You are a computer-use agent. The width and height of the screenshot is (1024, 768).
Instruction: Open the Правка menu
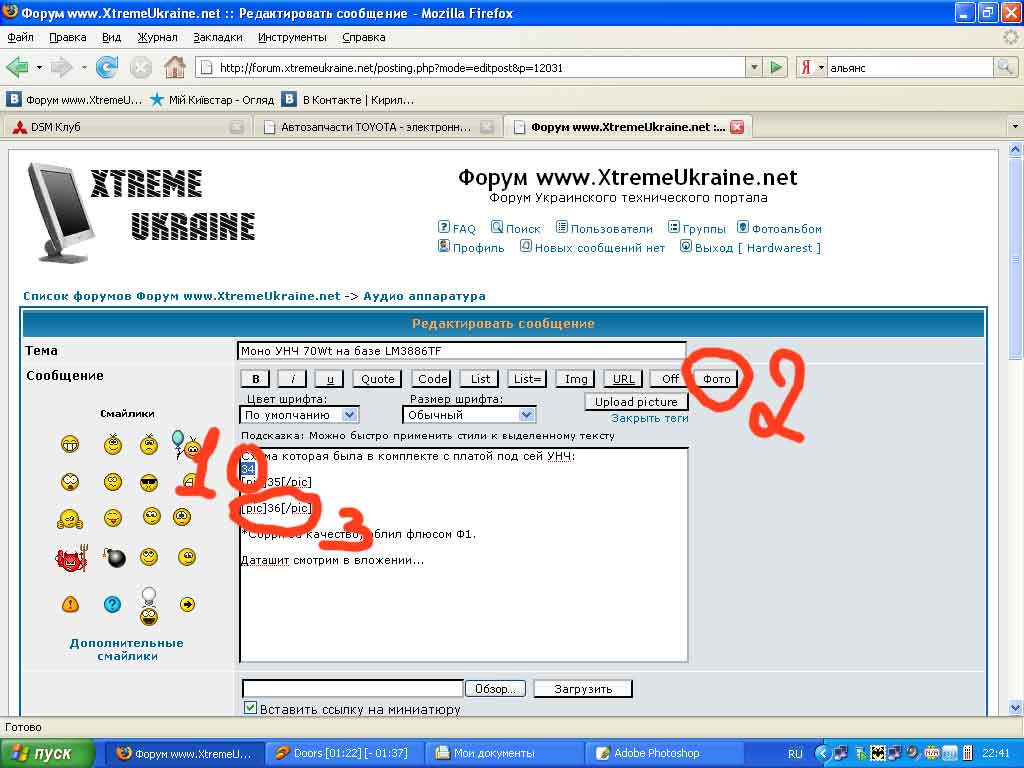point(68,37)
